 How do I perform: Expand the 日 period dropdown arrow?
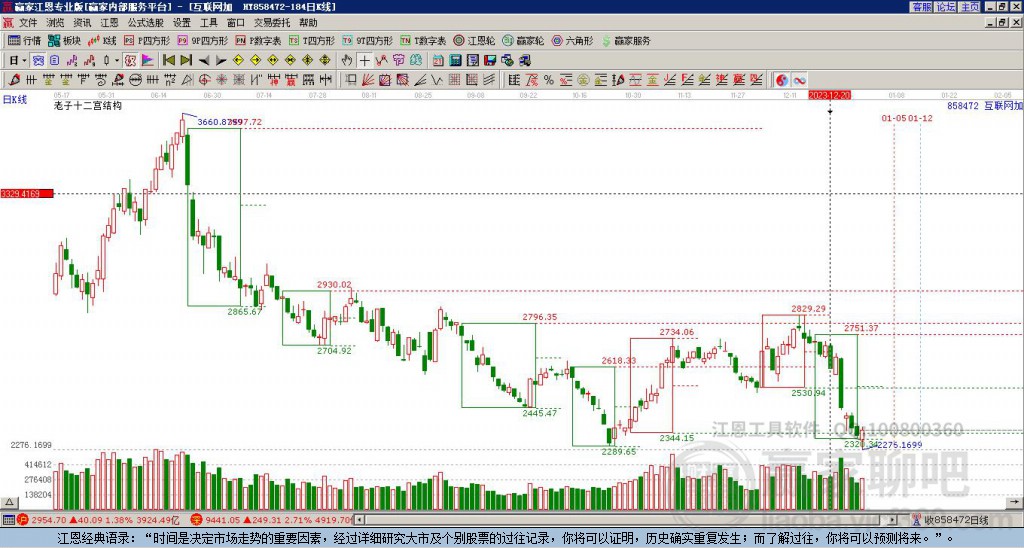(x=26, y=60)
